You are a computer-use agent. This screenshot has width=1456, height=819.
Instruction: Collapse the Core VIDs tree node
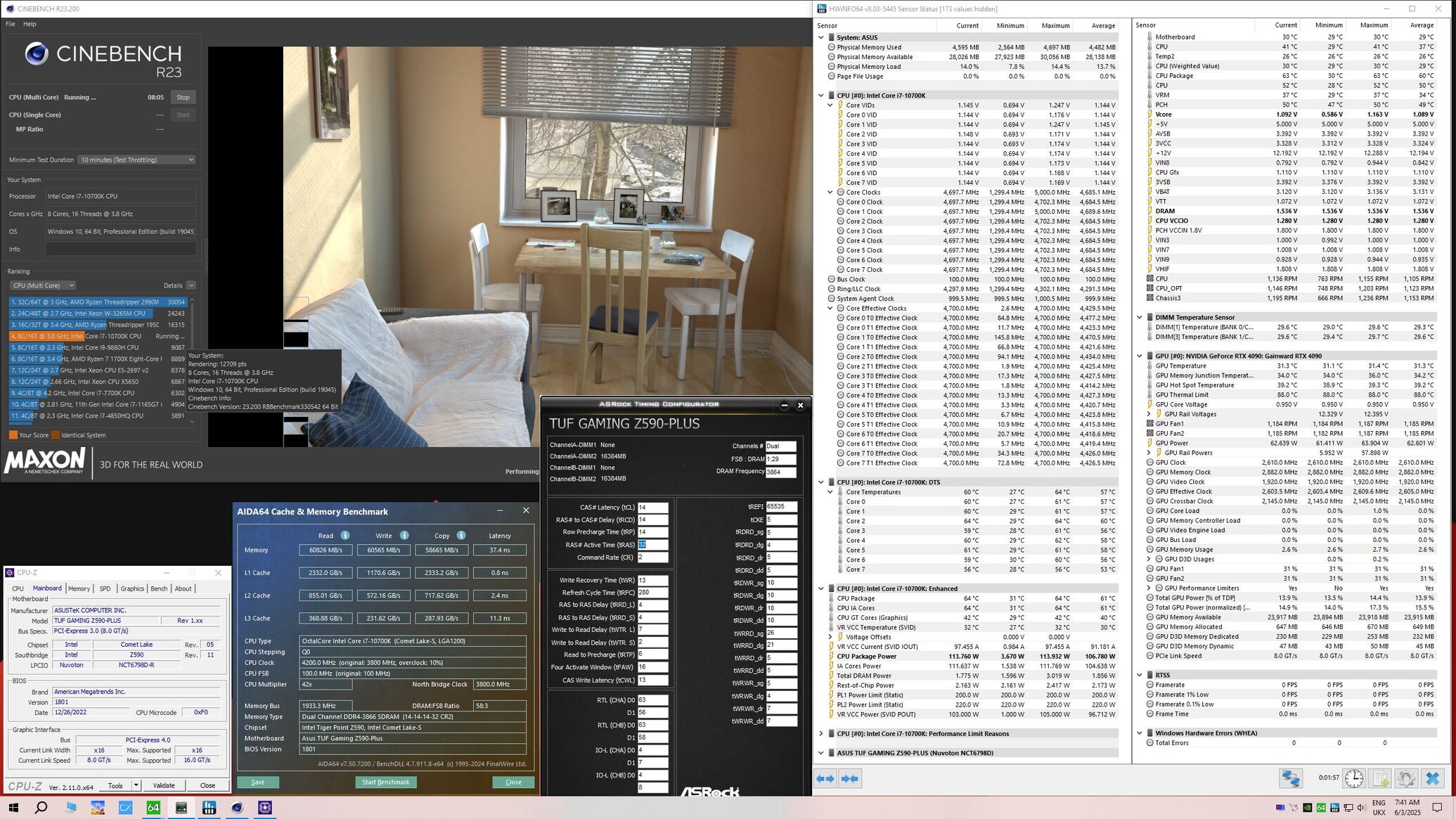point(830,105)
